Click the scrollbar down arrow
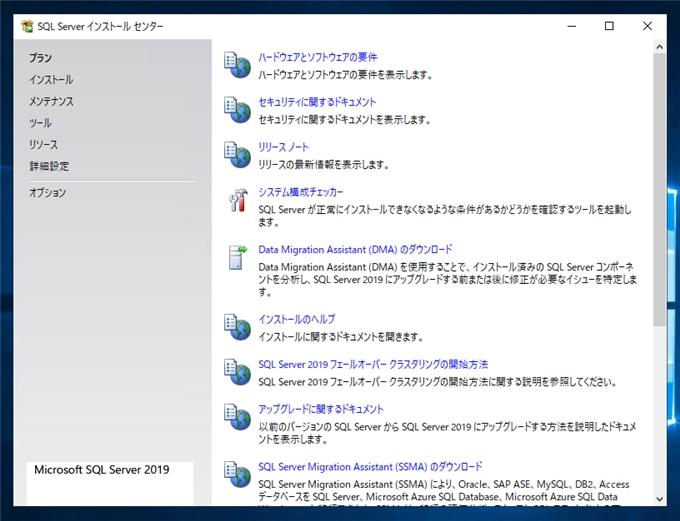The width and height of the screenshot is (680, 521). click(660, 499)
